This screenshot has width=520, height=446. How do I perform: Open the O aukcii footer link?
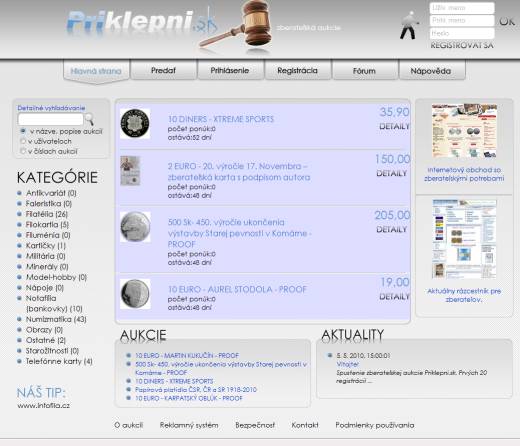point(129,425)
